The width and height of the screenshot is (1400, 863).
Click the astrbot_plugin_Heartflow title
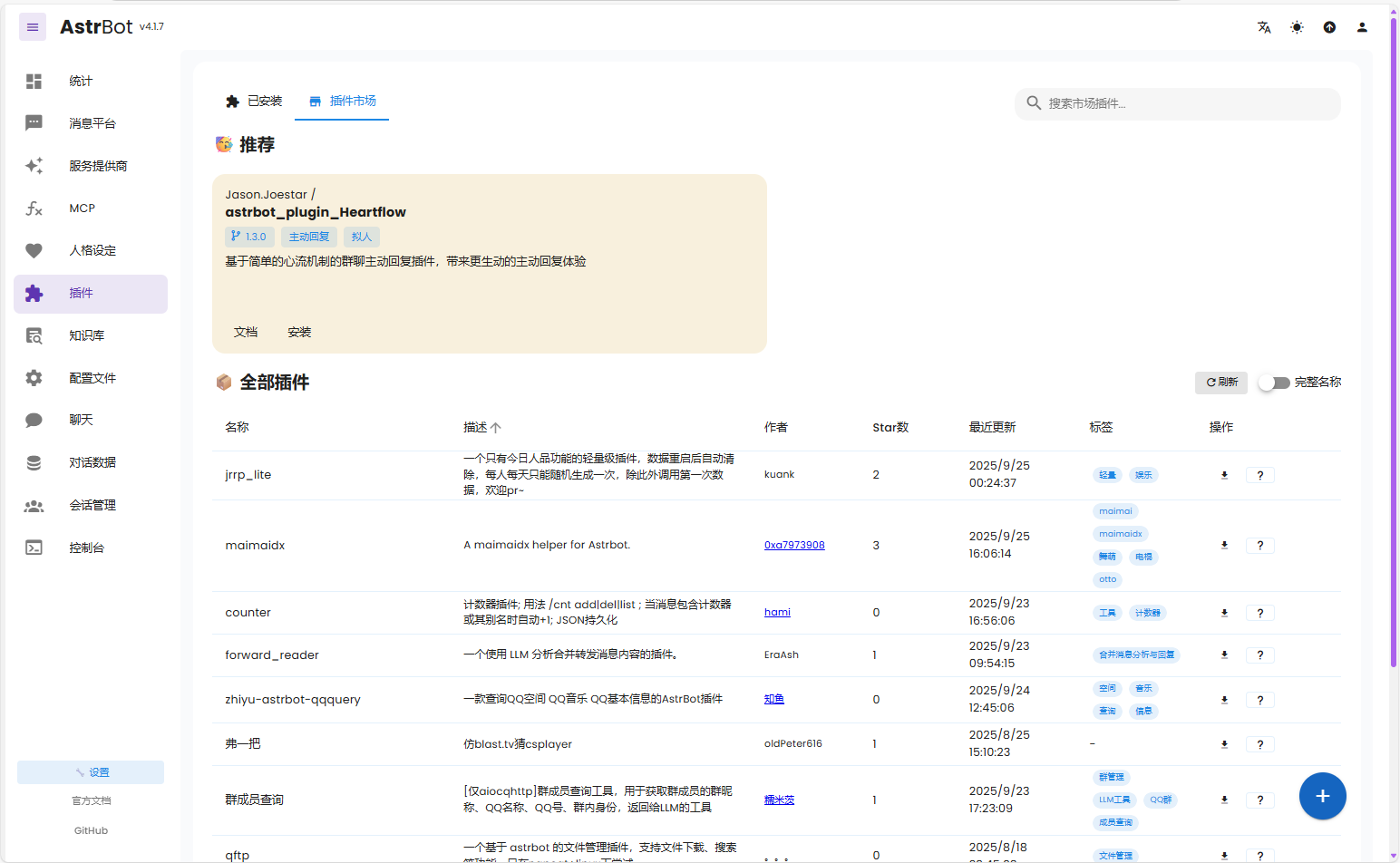(316, 212)
